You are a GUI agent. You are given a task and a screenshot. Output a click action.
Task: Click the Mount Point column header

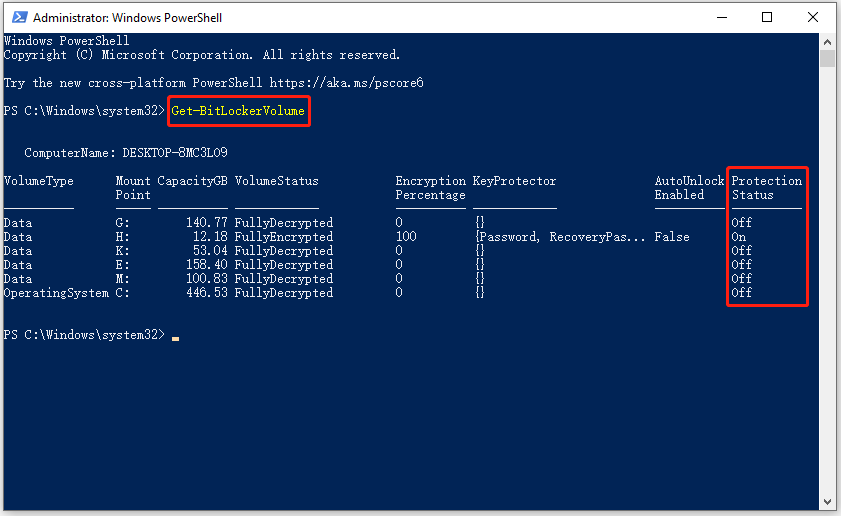(x=133, y=188)
